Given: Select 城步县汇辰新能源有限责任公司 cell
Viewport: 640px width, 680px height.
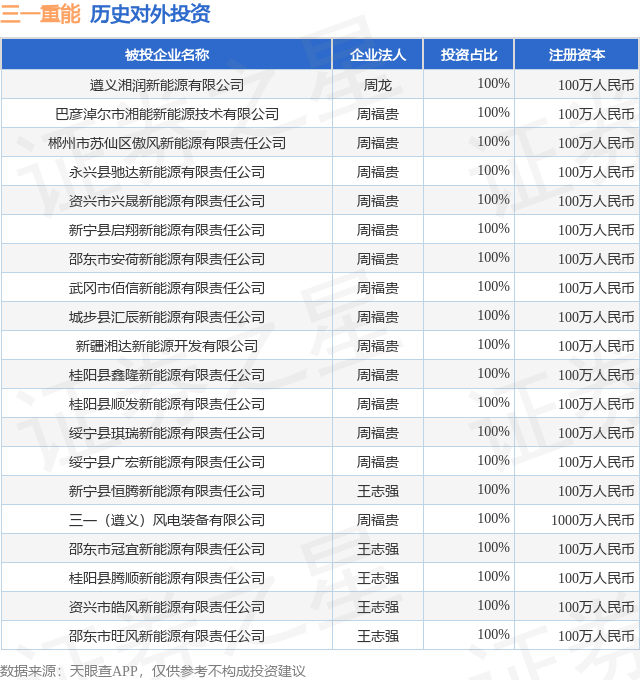Looking at the screenshot, I should (167, 317).
